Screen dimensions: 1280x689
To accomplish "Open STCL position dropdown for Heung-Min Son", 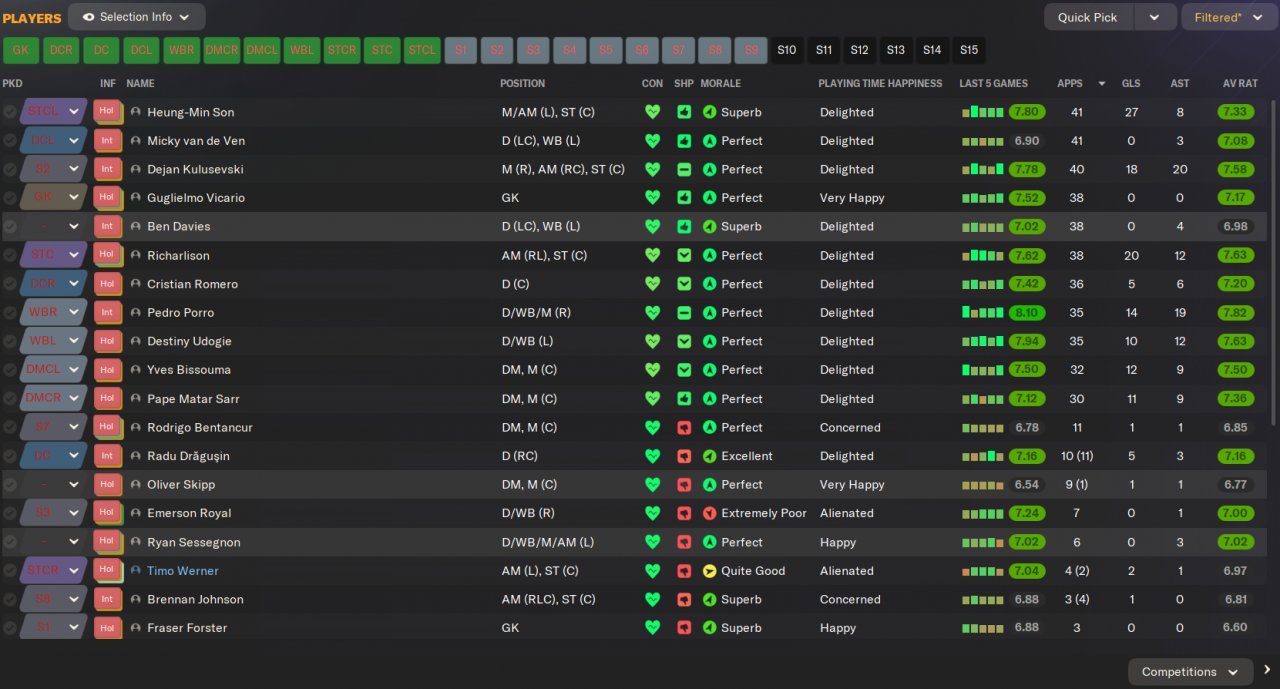I will (x=53, y=112).
